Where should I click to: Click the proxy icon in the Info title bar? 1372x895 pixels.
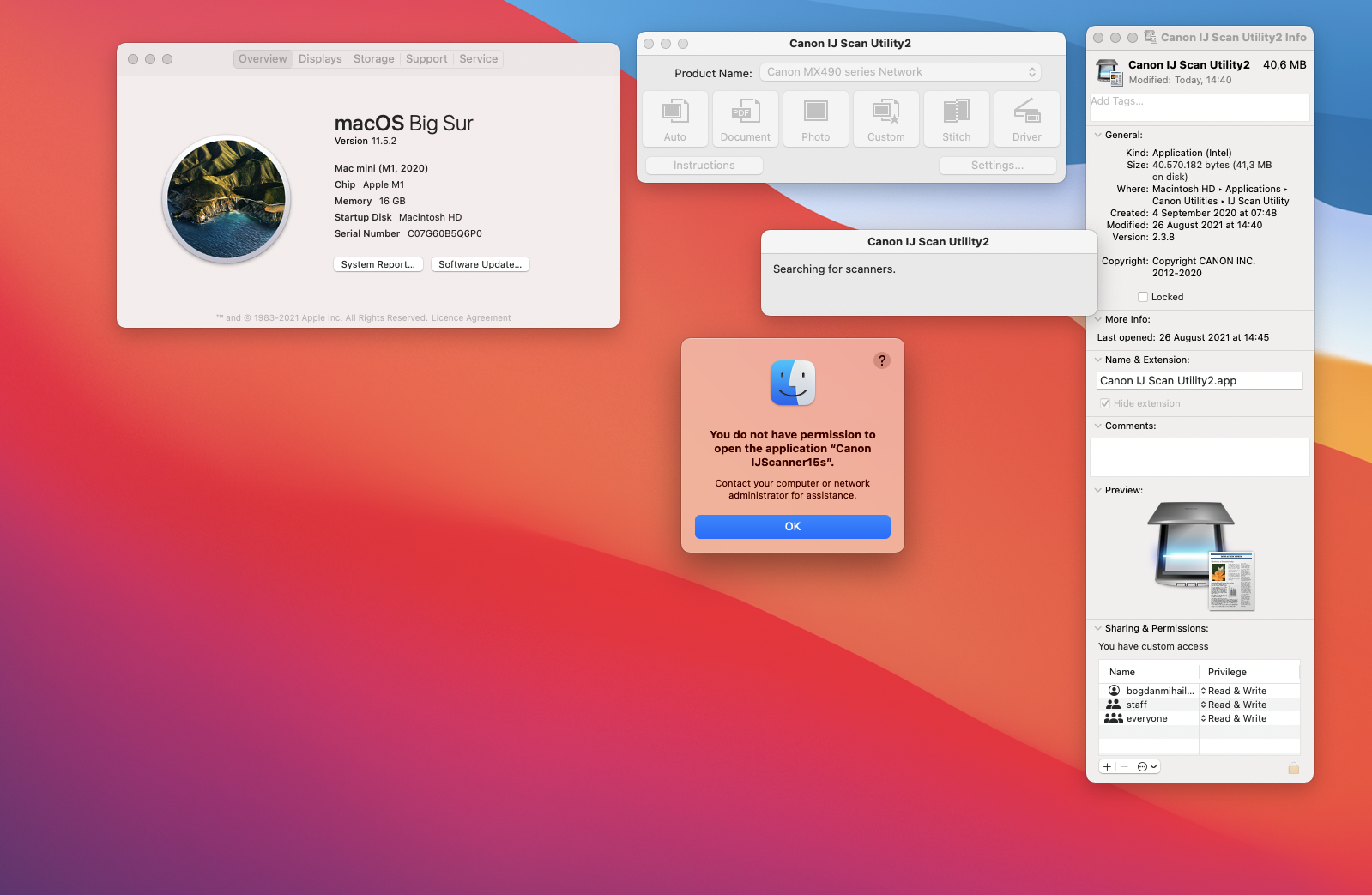(1151, 37)
